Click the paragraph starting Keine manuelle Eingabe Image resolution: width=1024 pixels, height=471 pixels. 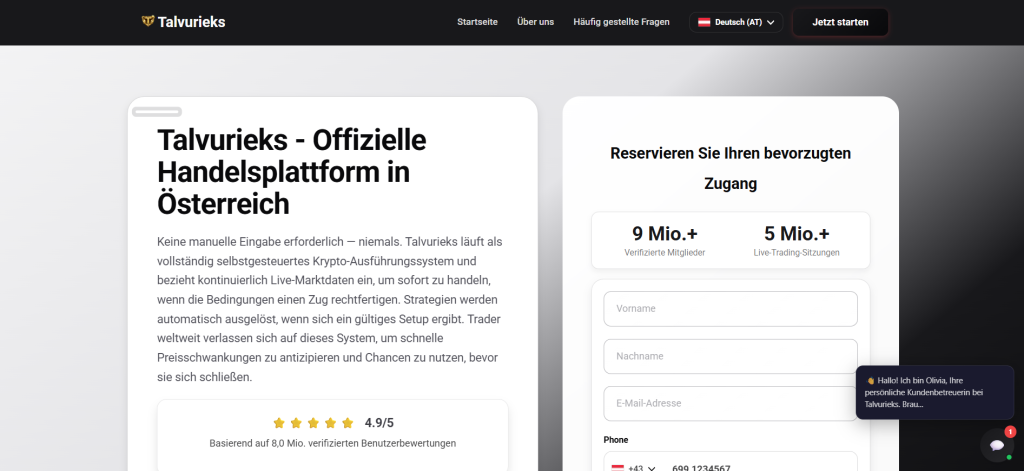point(332,310)
